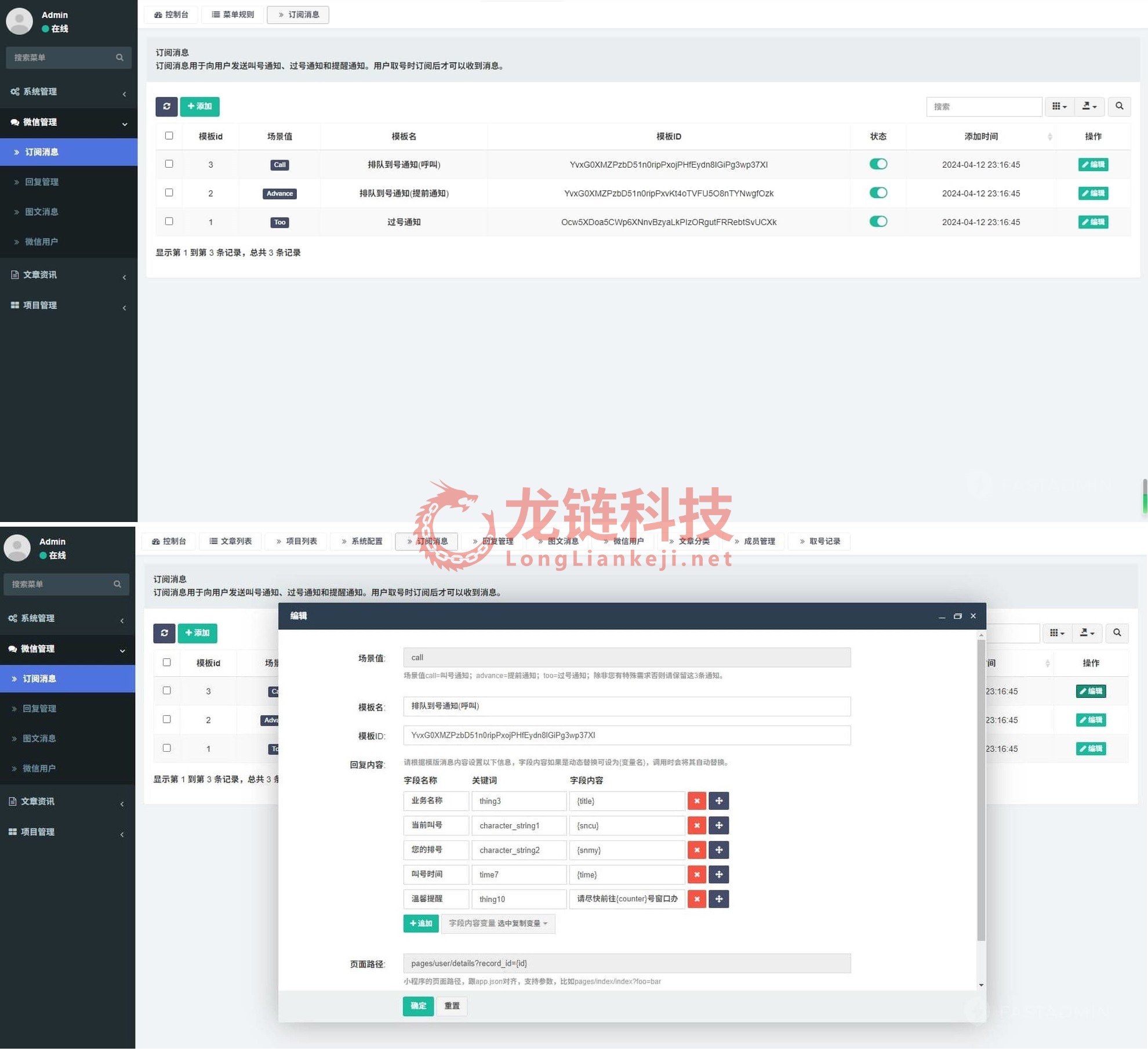Delete the 叫号时间 time7 row
Screen dimensions: 1148x1051
point(696,874)
